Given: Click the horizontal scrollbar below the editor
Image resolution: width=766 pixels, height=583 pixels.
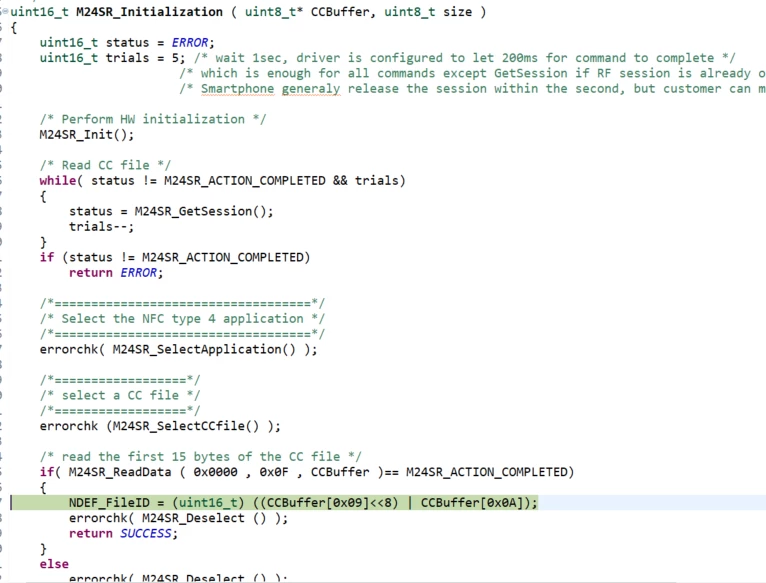Looking at the screenshot, I should pos(352,582).
